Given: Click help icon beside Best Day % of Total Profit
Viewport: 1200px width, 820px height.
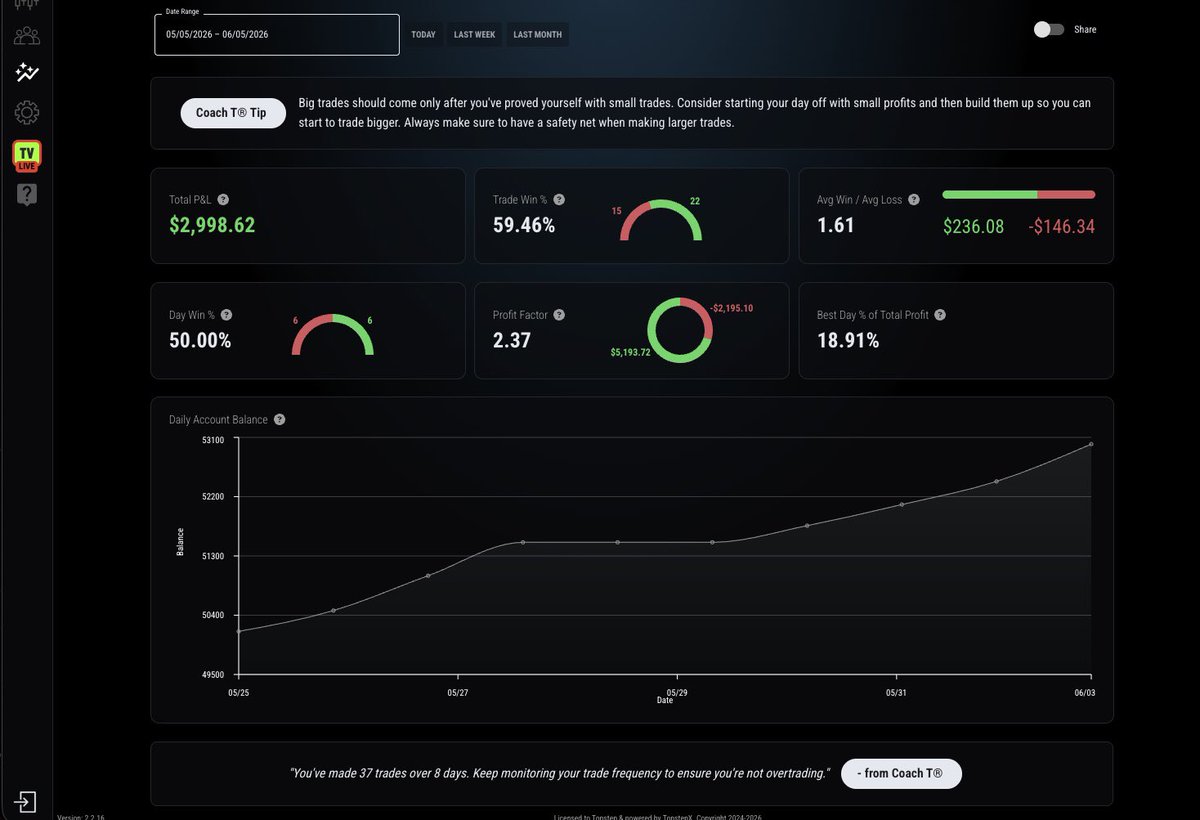Looking at the screenshot, I should [x=940, y=315].
